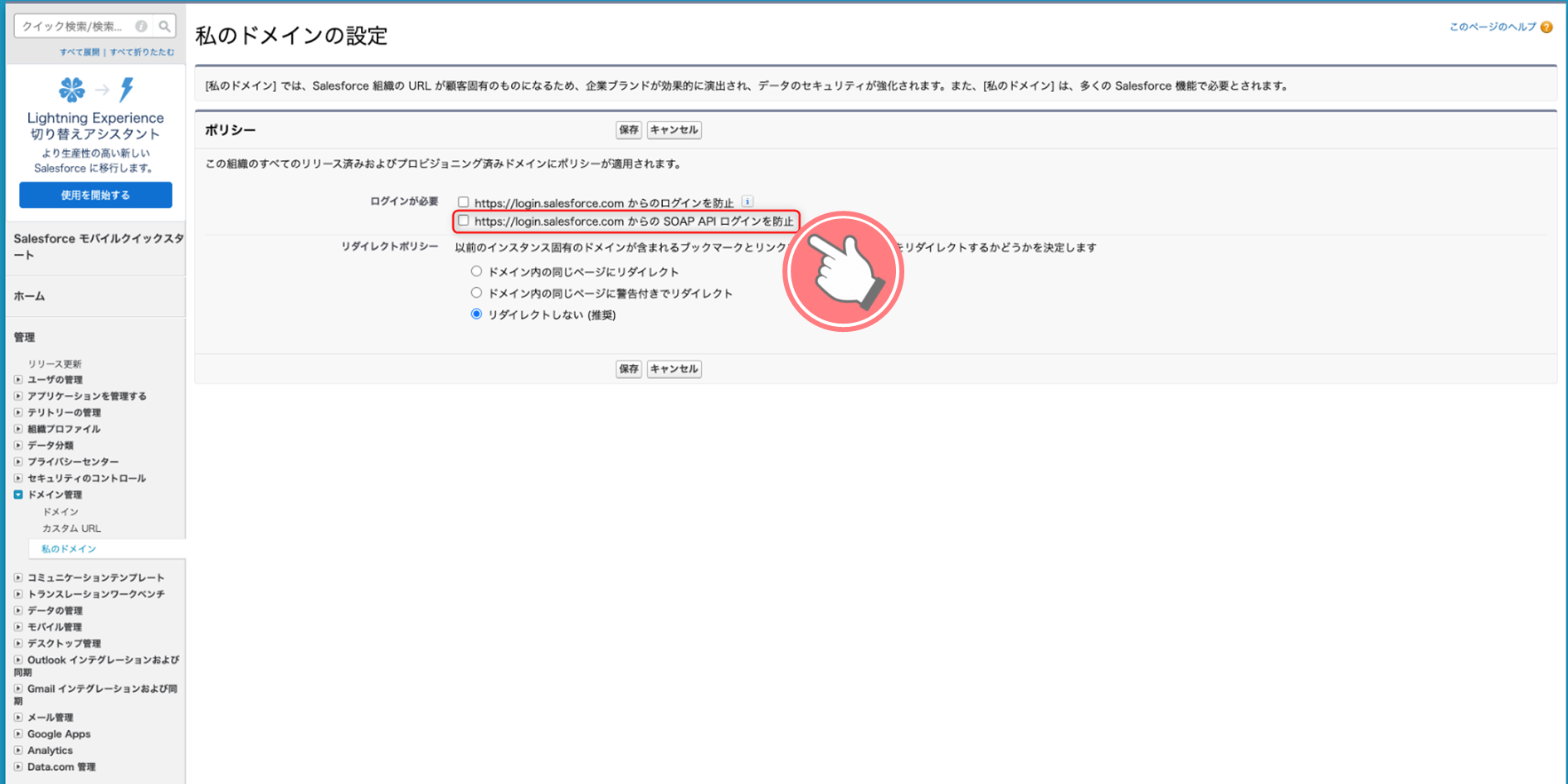Select リダイレクトしない (推奨) radio

(x=476, y=314)
